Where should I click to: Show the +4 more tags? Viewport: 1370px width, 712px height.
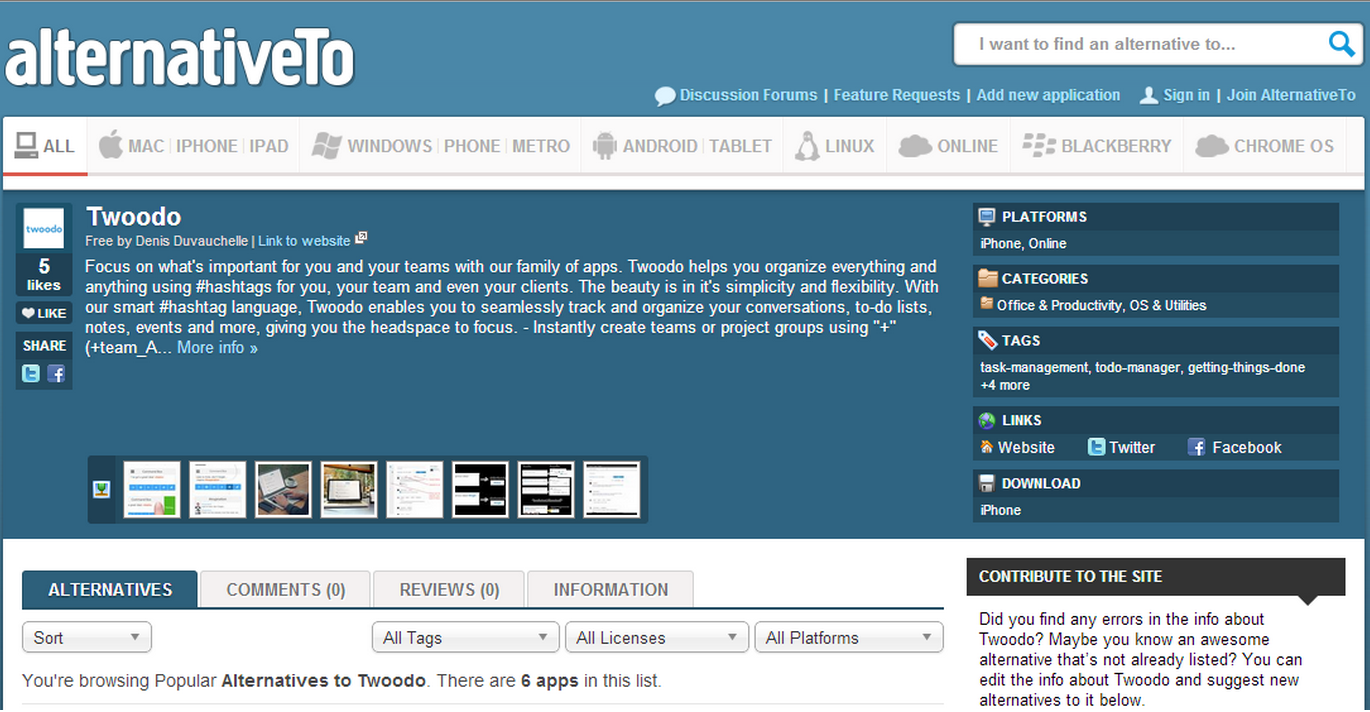pos(1005,385)
